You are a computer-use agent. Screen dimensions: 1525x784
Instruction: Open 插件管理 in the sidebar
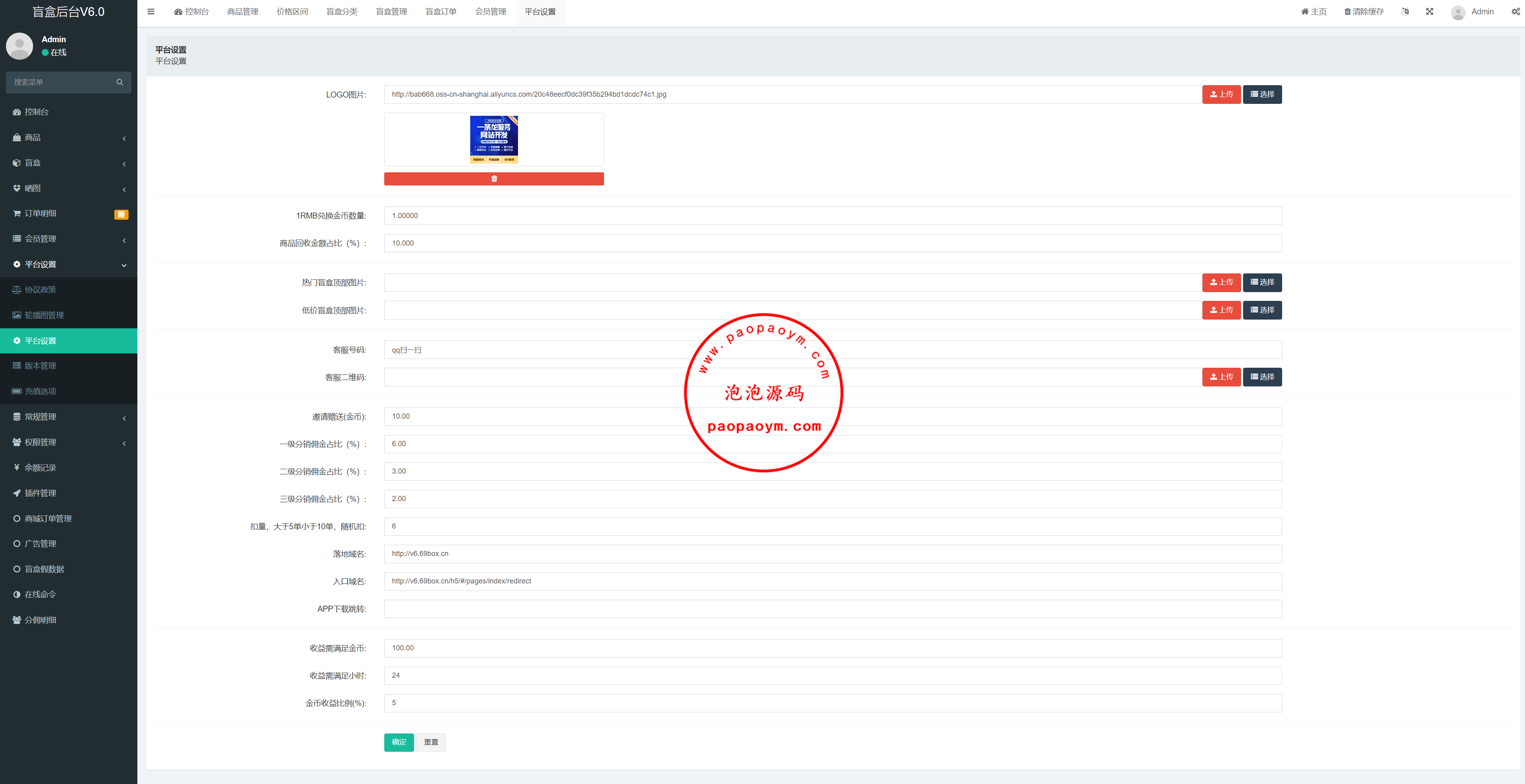pos(40,493)
